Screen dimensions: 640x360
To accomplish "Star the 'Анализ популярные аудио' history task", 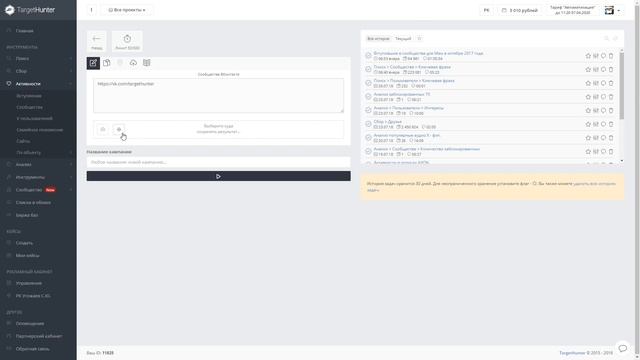I will click(588, 138).
